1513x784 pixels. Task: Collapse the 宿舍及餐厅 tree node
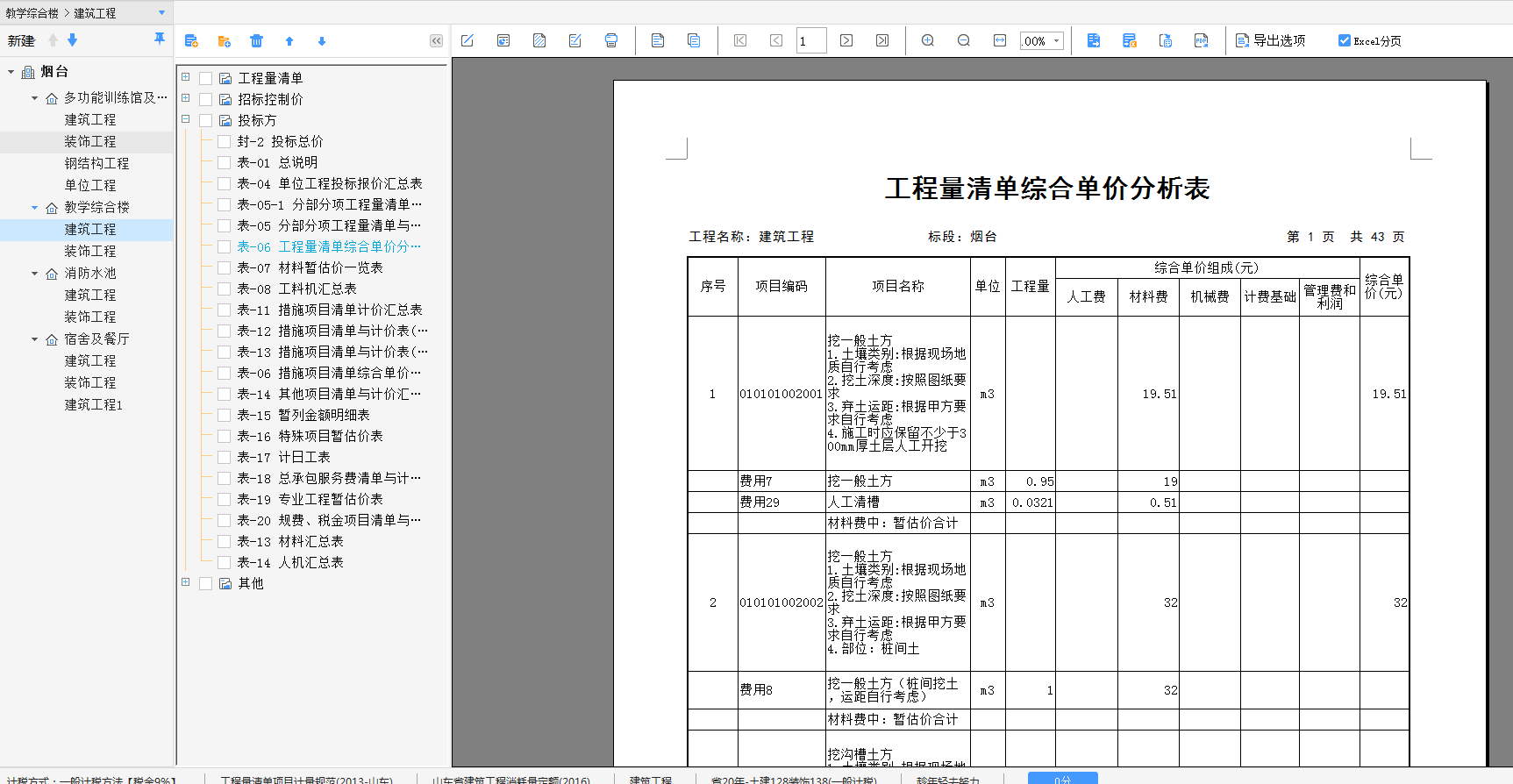(34, 339)
